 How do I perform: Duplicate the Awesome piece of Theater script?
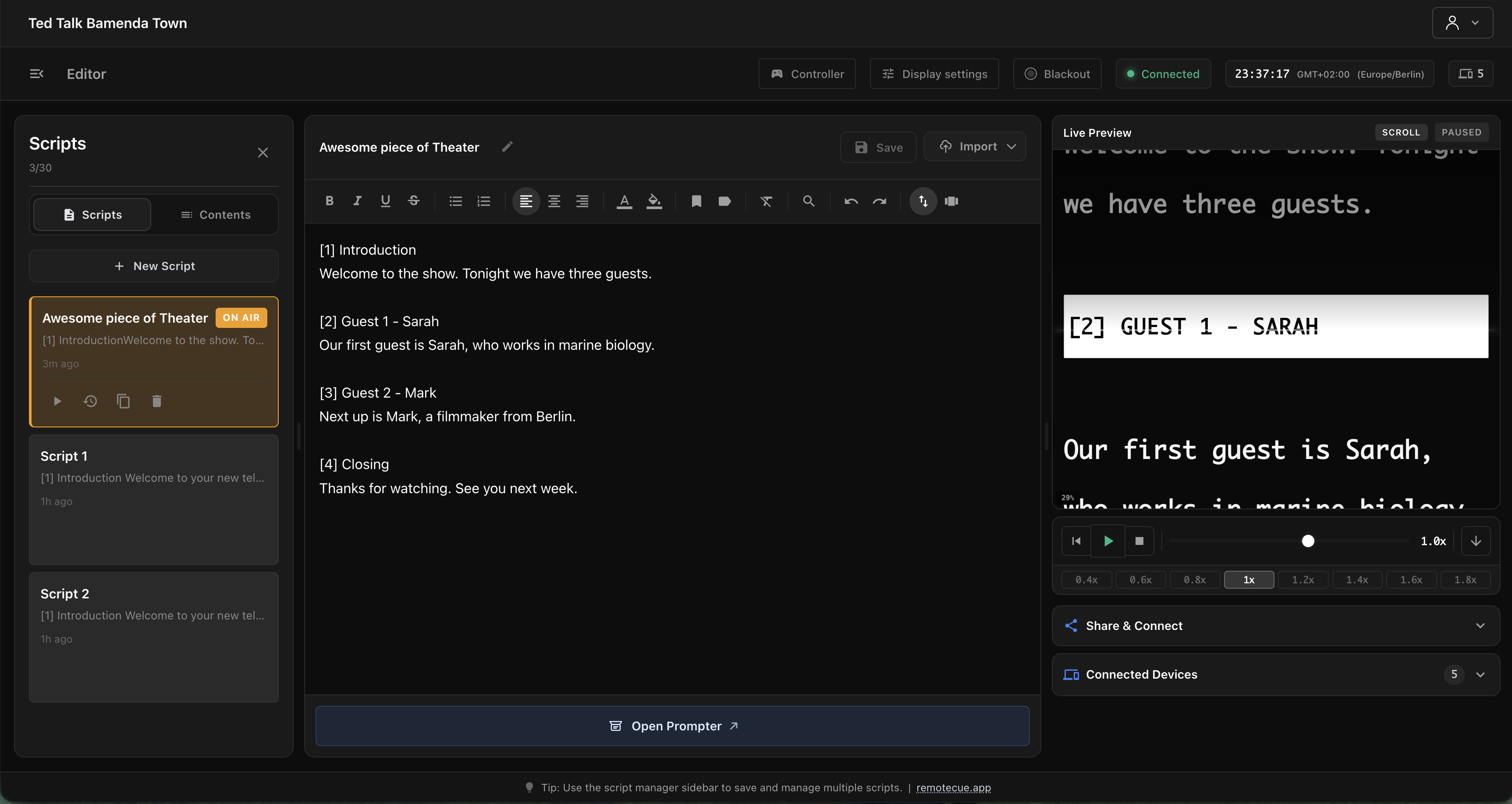(x=123, y=401)
